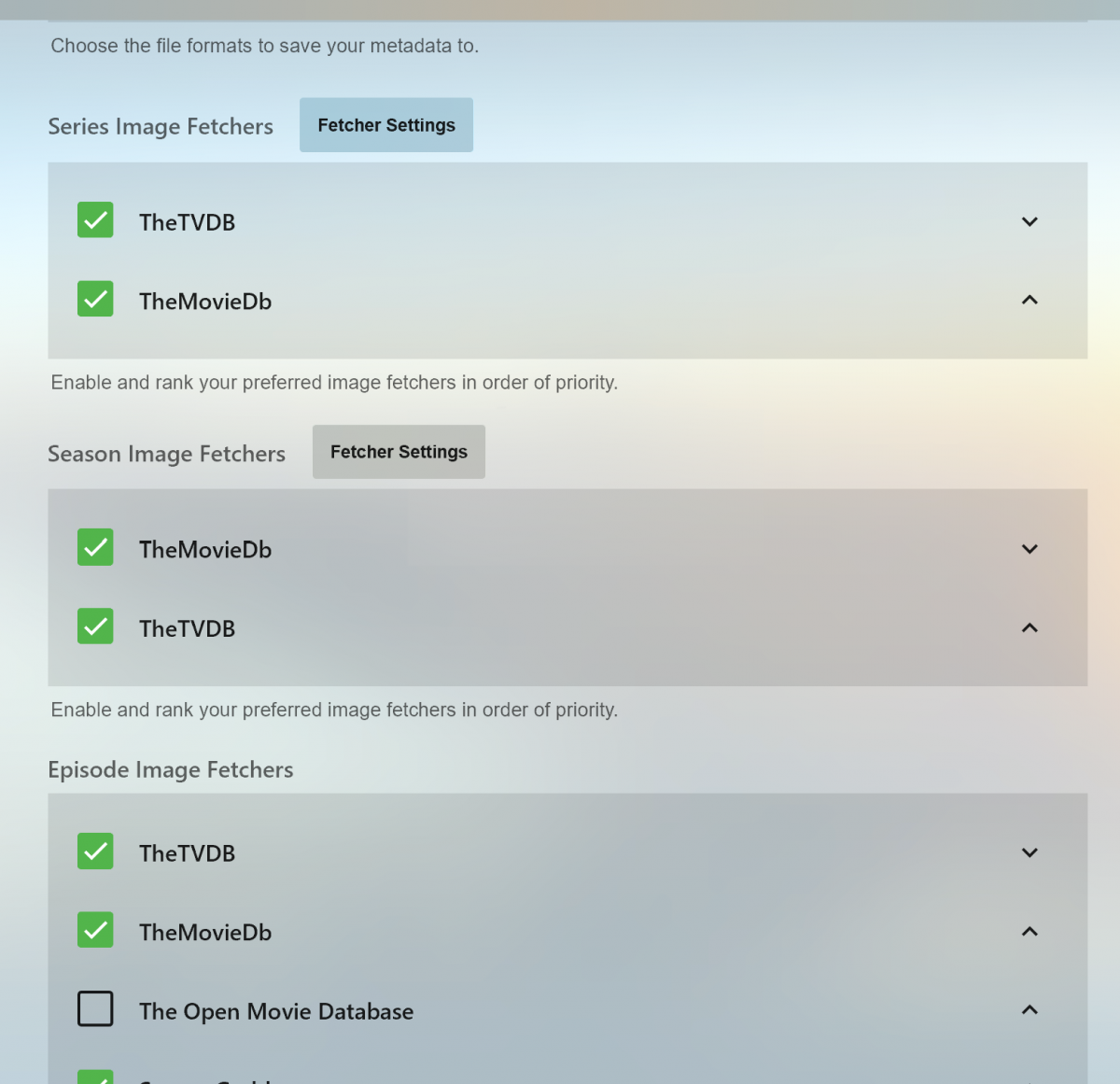The height and width of the screenshot is (1084, 1120).
Task: Uncheck TheTVDB in Series Image Fetchers
Action: click(x=95, y=220)
